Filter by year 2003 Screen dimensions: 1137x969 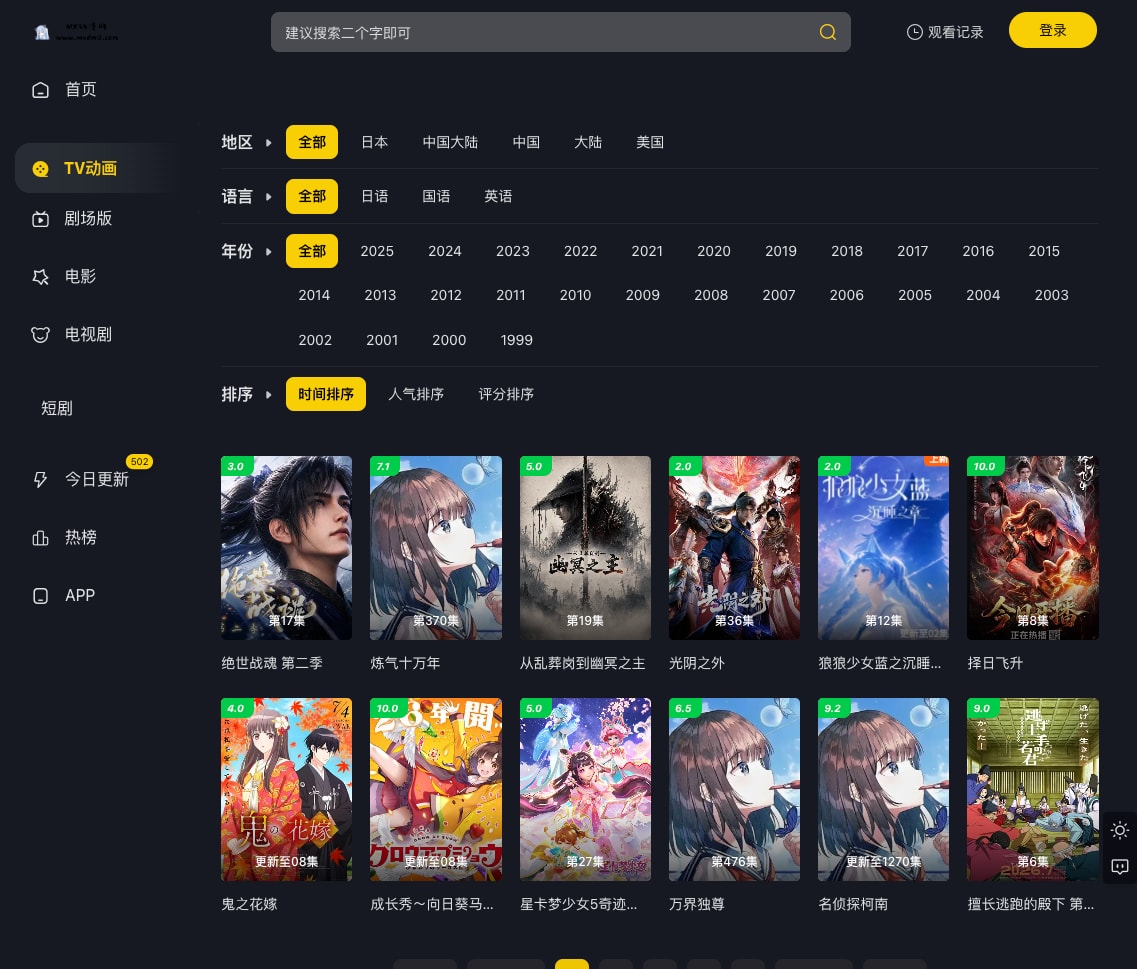[x=1051, y=295]
